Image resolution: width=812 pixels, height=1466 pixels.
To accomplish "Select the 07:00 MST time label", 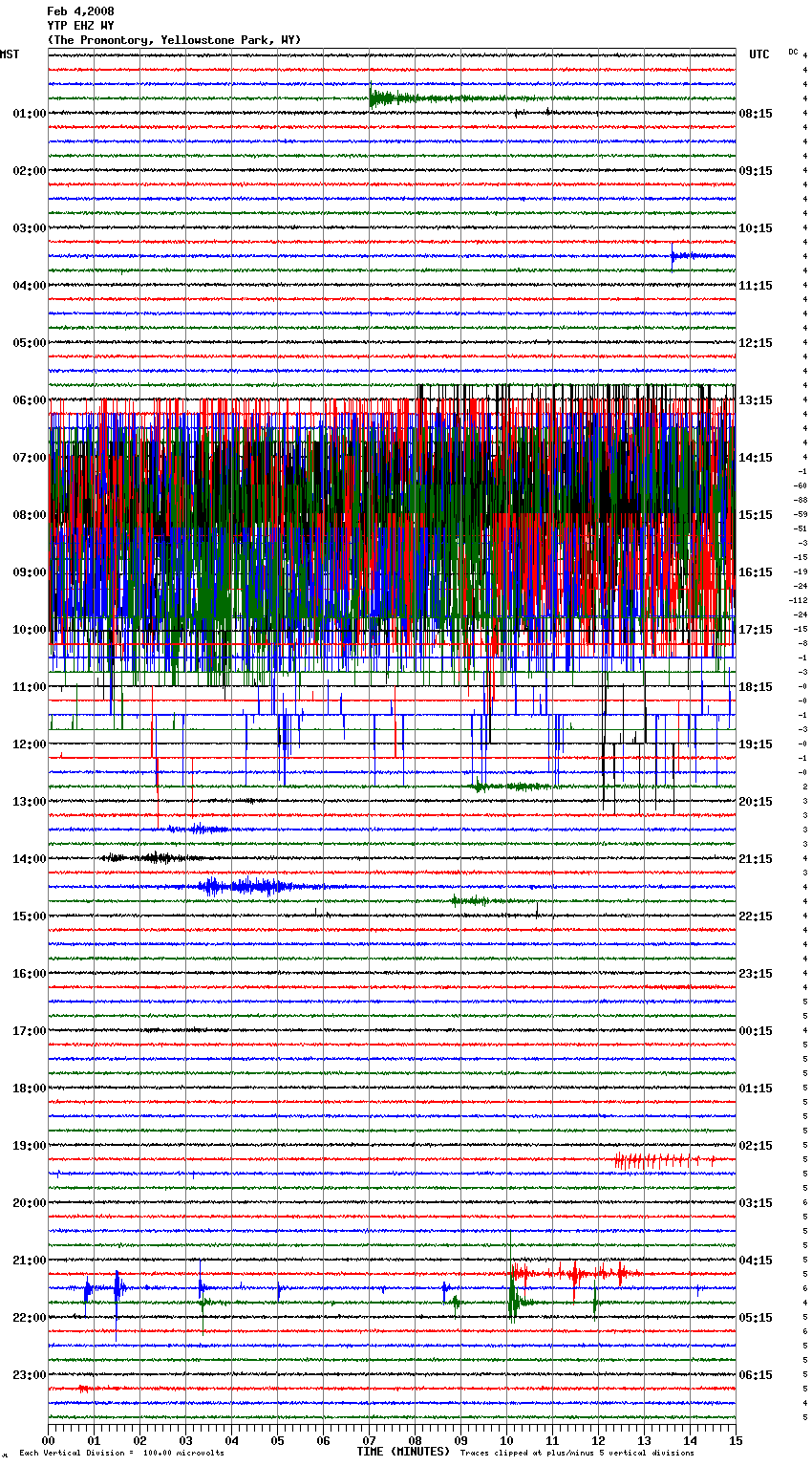I will 30,458.
